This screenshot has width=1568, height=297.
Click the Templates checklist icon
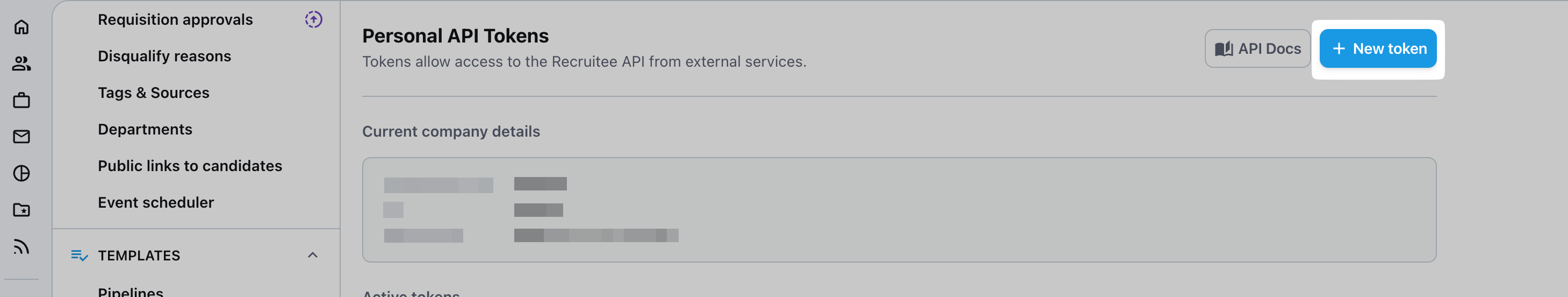tap(79, 255)
